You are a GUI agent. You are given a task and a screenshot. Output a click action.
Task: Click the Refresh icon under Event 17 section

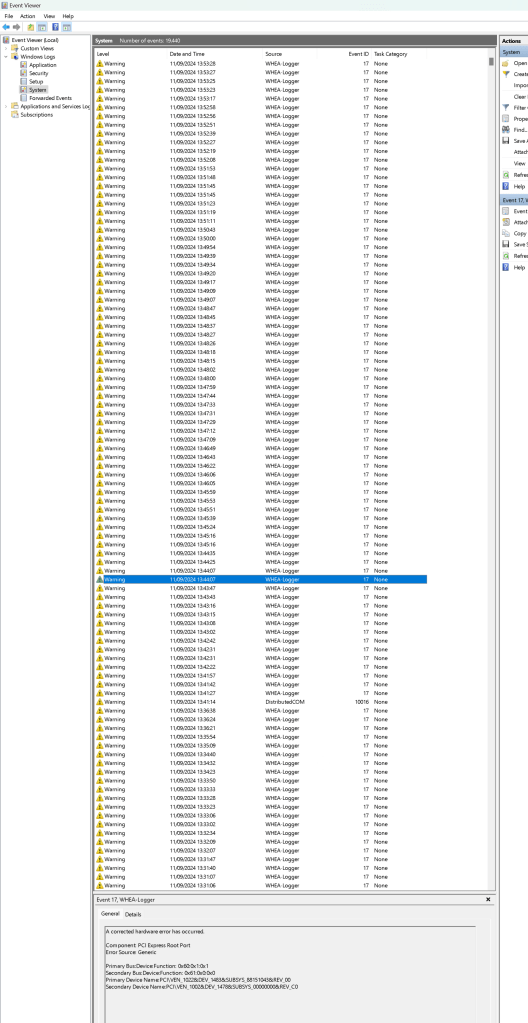click(505, 256)
